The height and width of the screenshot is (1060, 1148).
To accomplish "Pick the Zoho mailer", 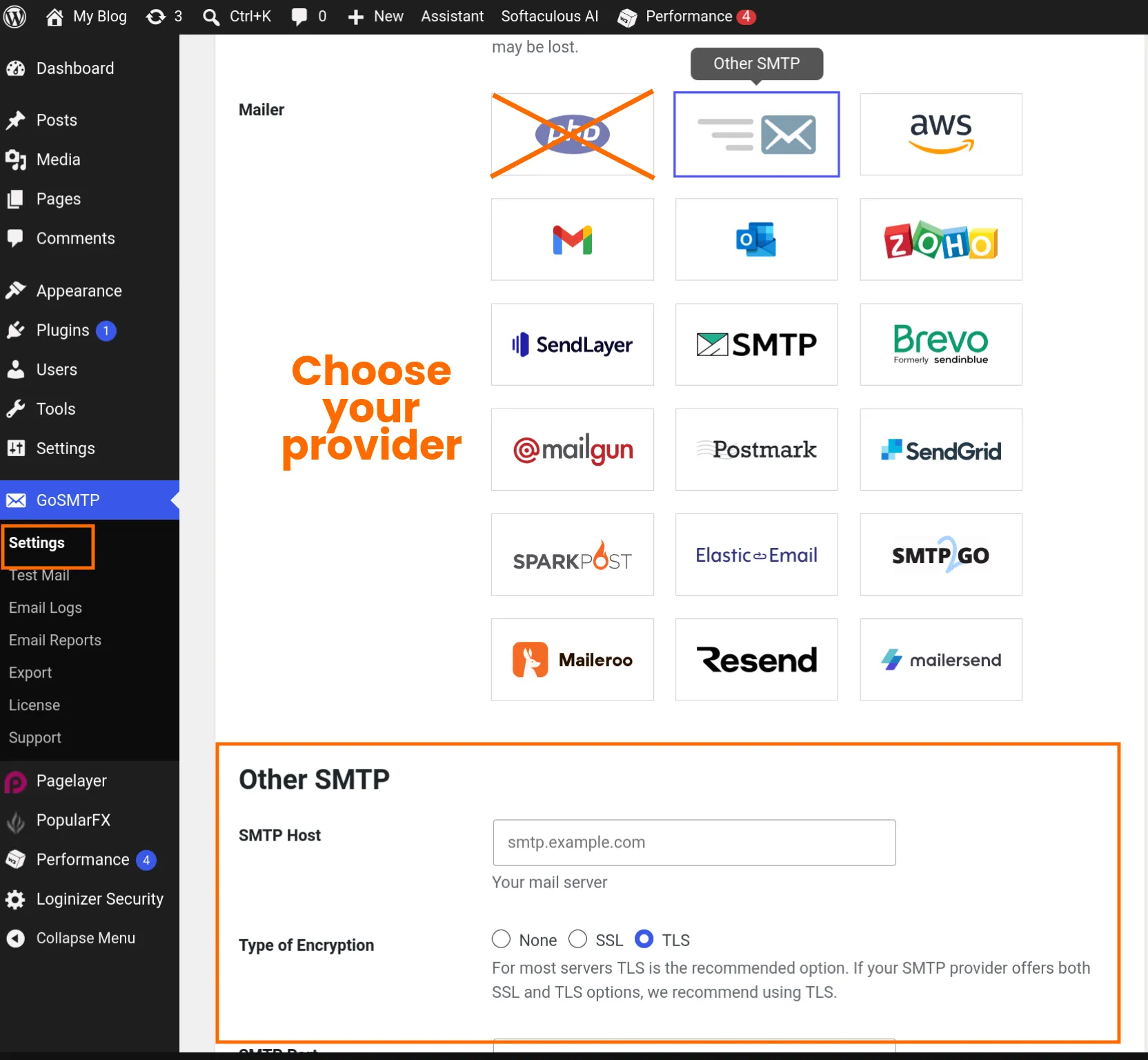I will point(941,239).
